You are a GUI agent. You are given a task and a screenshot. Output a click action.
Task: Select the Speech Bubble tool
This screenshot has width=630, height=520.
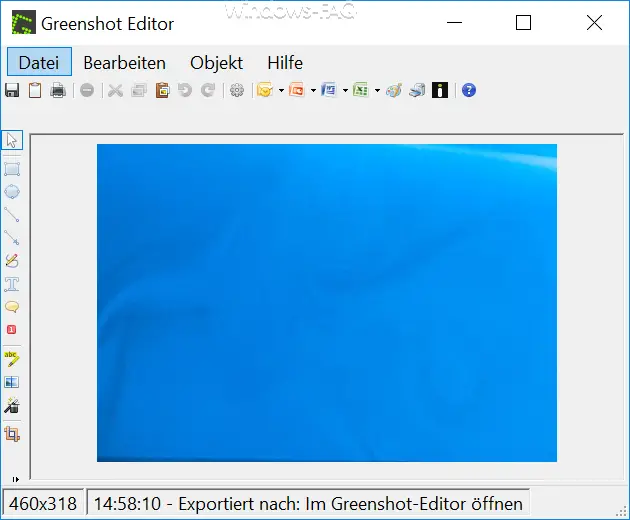(12, 307)
